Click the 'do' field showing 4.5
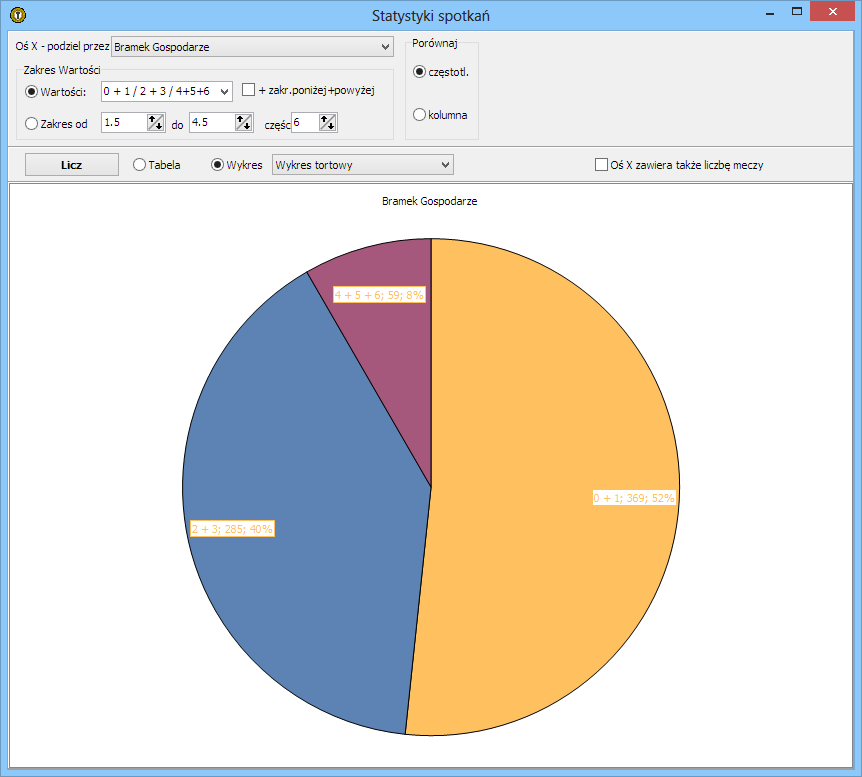This screenshot has width=862, height=777. [x=212, y=123]
